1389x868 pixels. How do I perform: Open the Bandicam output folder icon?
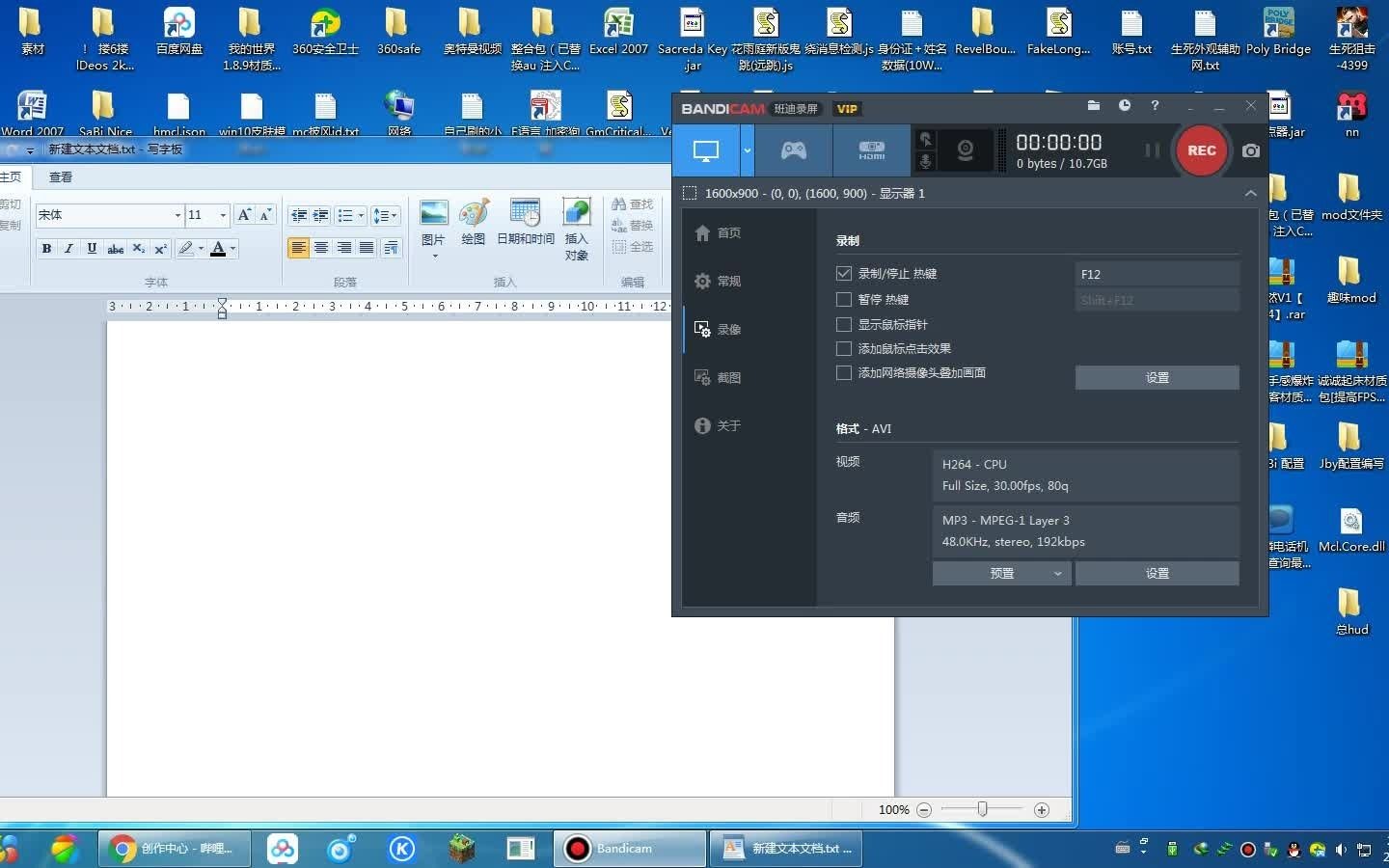pos(1094,105)
